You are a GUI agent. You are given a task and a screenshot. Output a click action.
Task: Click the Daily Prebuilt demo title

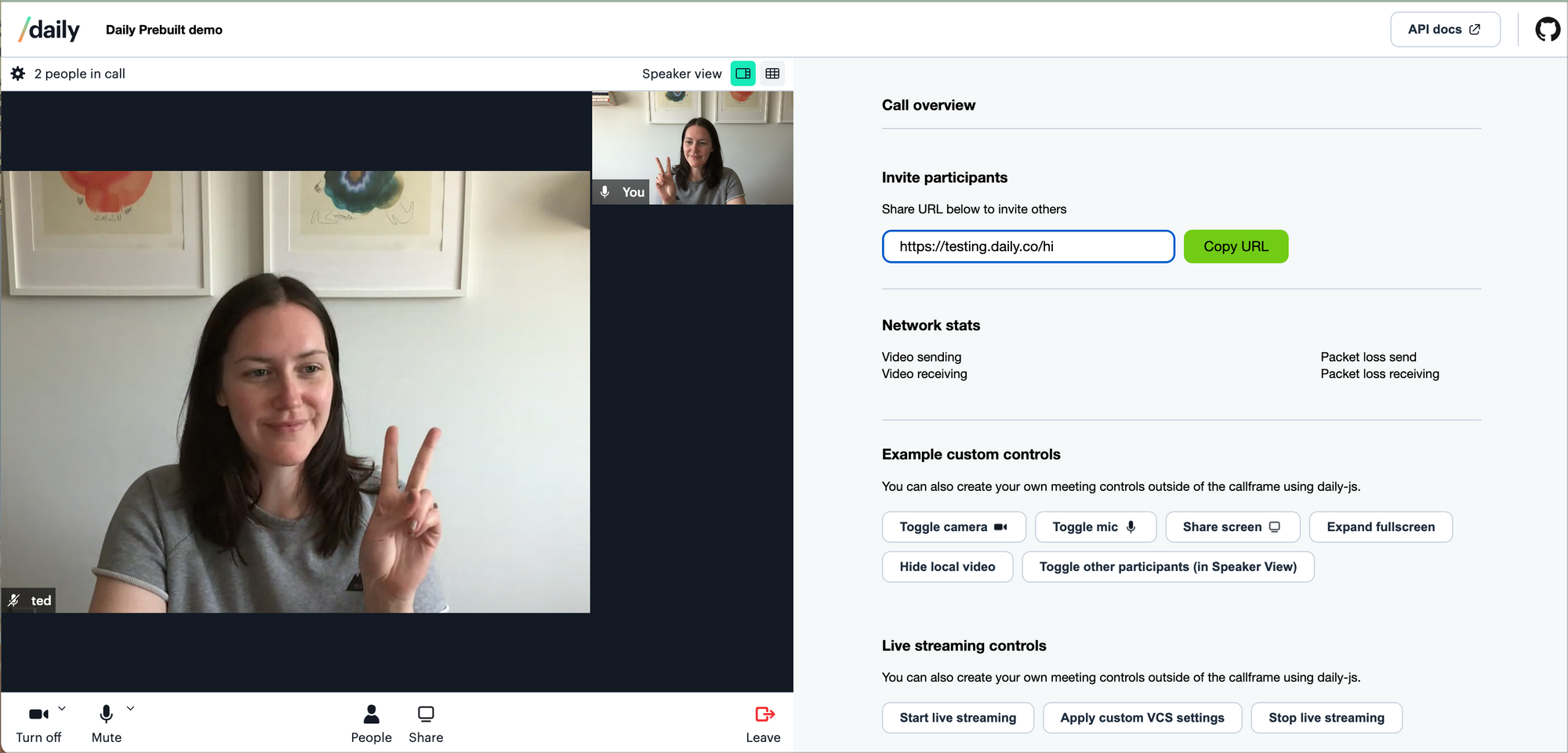pyautogui.click(x=164, y=29)
